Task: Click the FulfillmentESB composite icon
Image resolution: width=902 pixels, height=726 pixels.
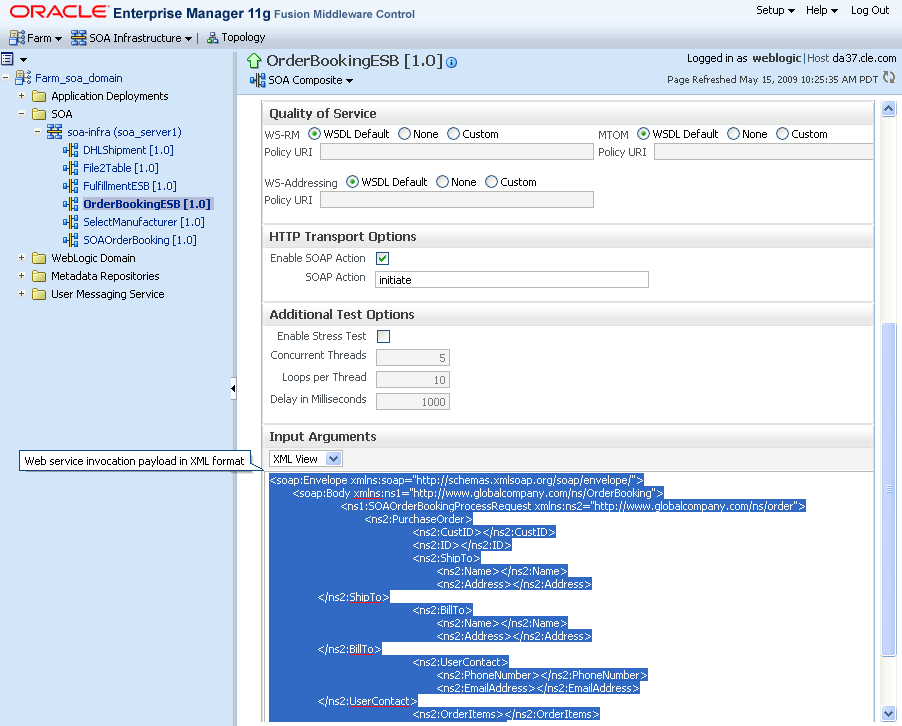Action: 70,186
